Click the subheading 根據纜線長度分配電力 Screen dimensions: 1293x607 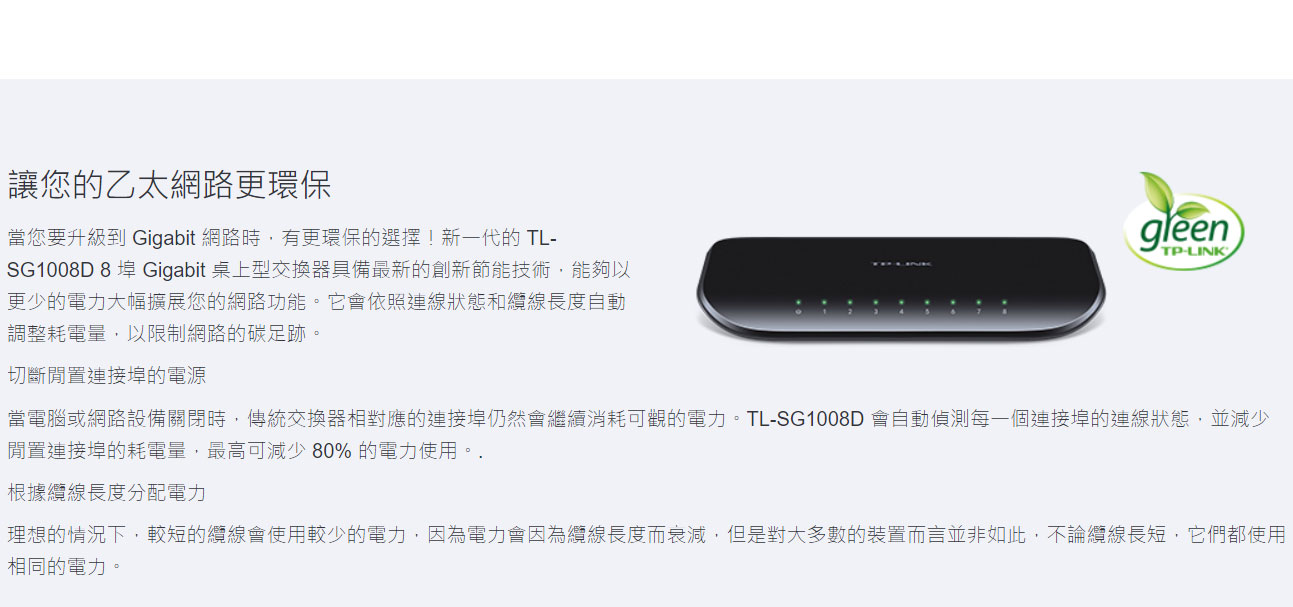107,493
